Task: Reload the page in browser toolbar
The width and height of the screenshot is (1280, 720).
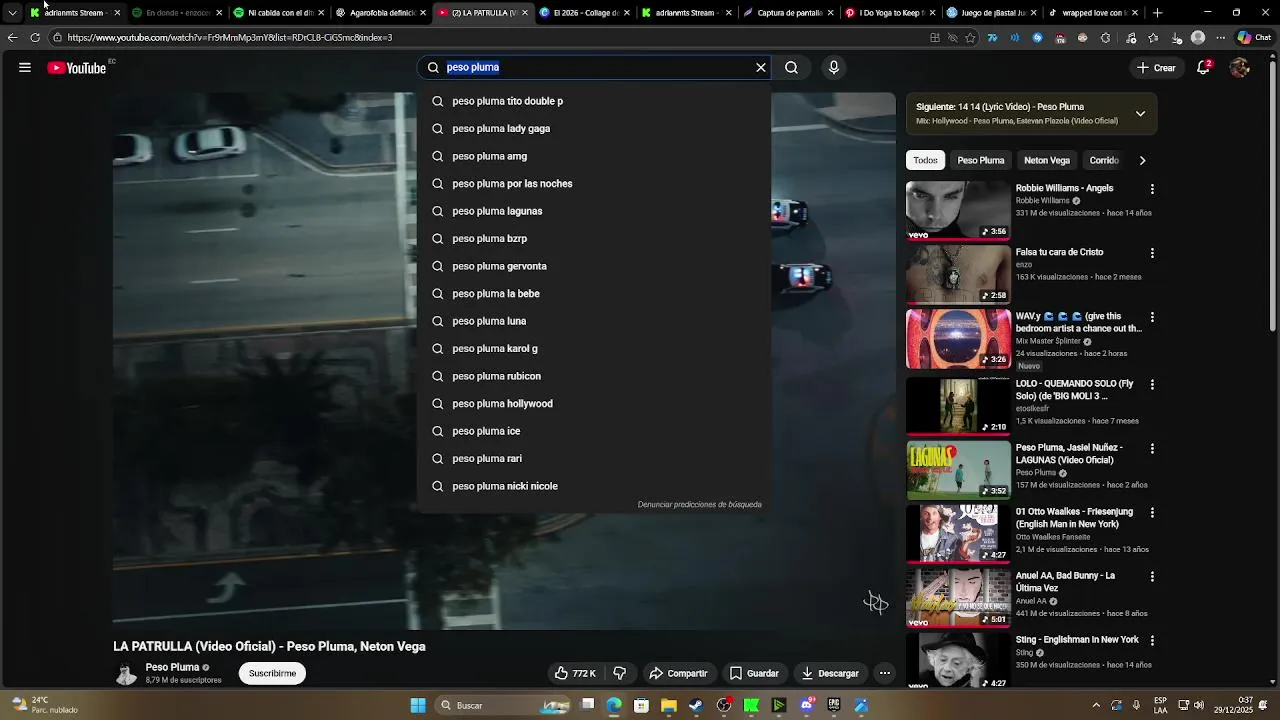Action: click(35, 38)
